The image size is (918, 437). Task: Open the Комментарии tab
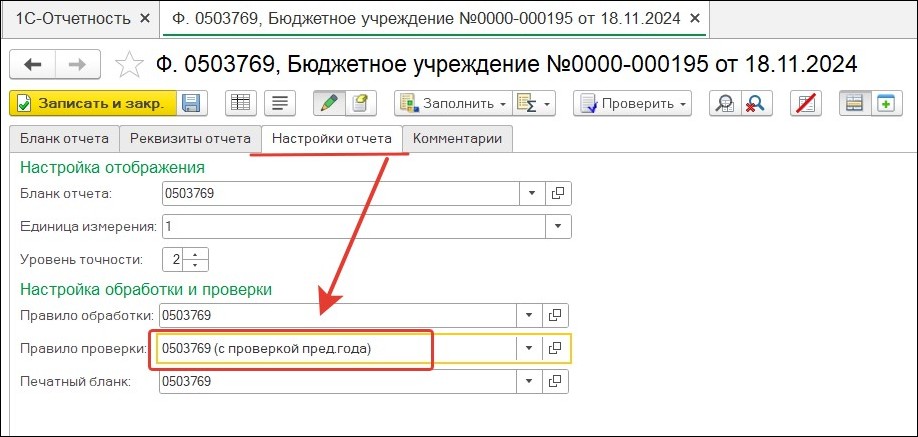tap(457, 139)
